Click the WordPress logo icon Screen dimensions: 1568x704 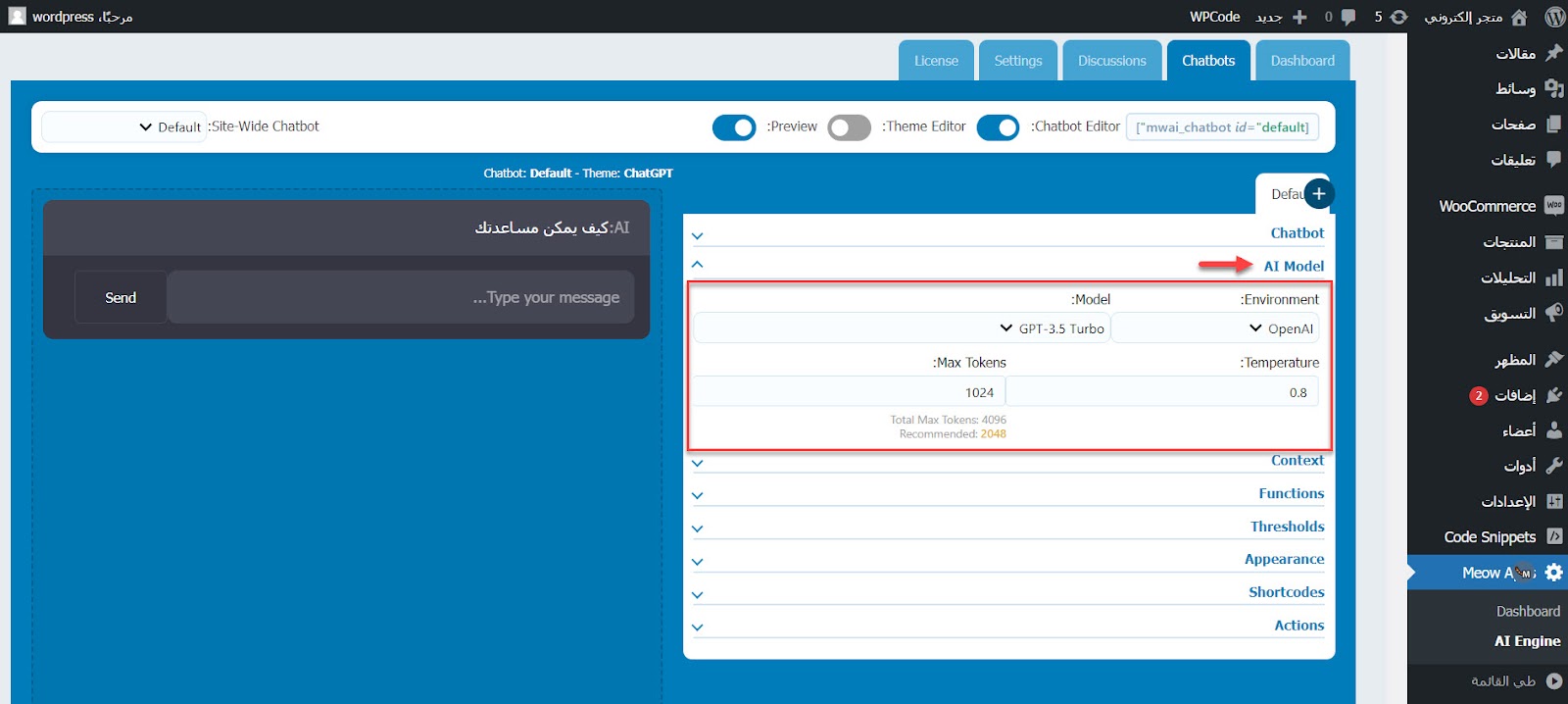[x=1553, y=17]
